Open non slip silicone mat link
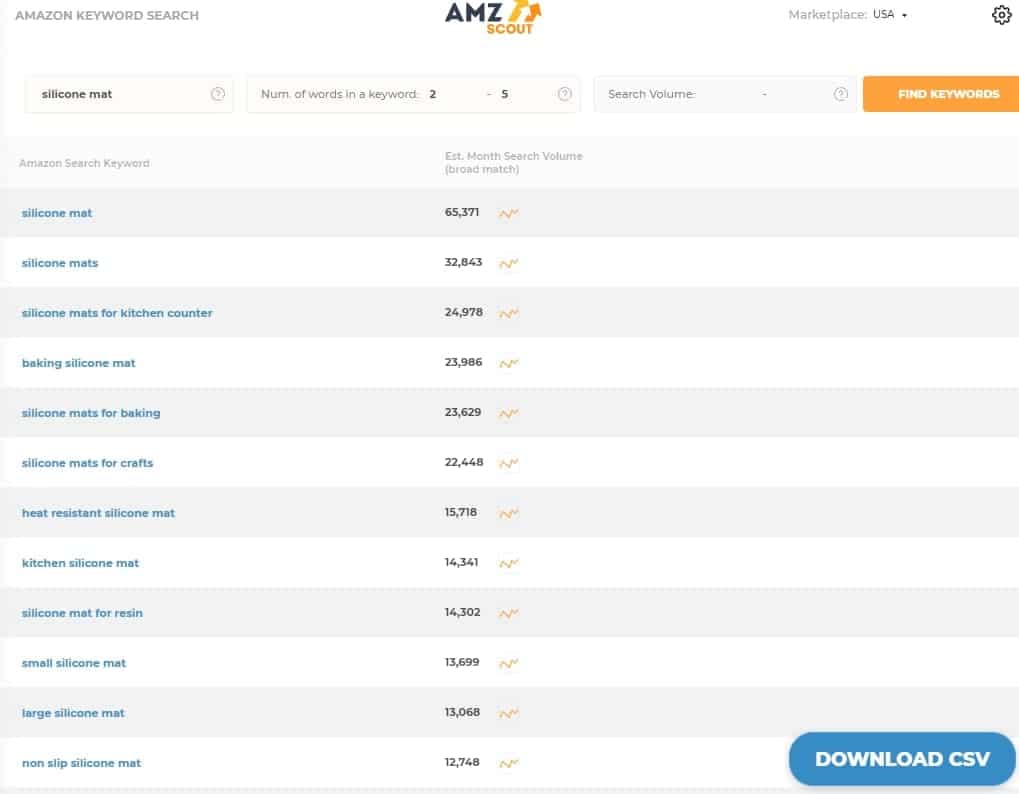Screen dimensions: 1019x794 tap(81, 763)
